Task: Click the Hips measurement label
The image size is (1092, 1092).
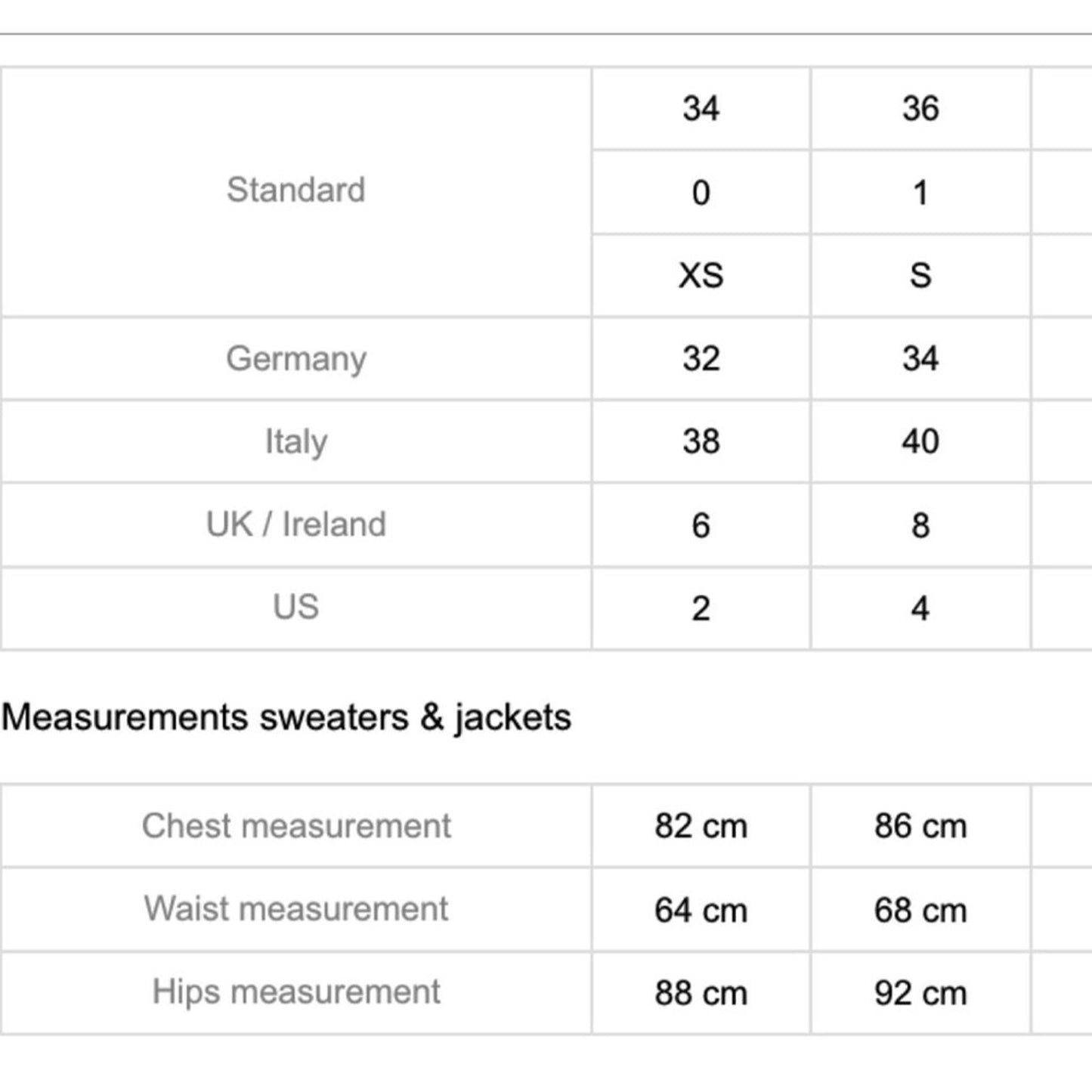Action: (x=295, y=992)
